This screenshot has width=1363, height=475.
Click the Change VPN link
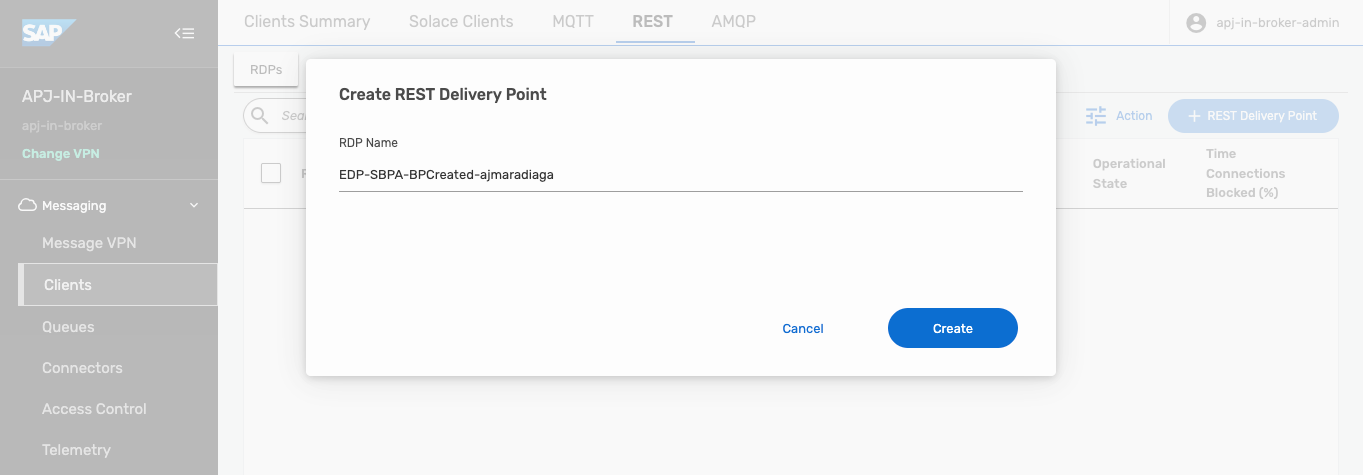coord(60,154)
